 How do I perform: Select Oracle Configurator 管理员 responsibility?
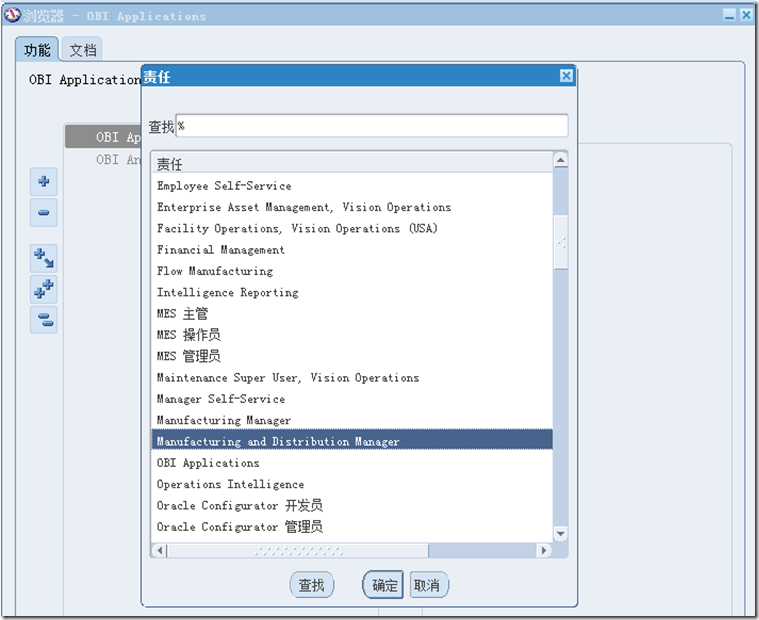[352, 527]
